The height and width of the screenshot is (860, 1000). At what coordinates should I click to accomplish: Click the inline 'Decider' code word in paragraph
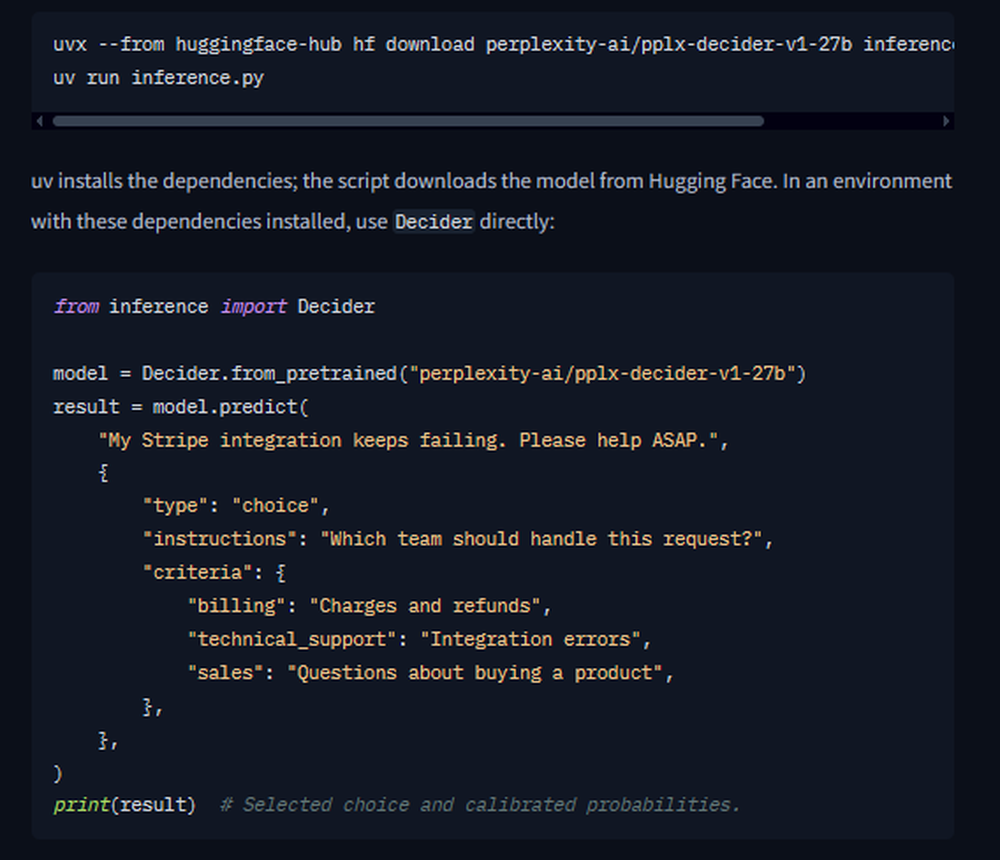(434, 221)
